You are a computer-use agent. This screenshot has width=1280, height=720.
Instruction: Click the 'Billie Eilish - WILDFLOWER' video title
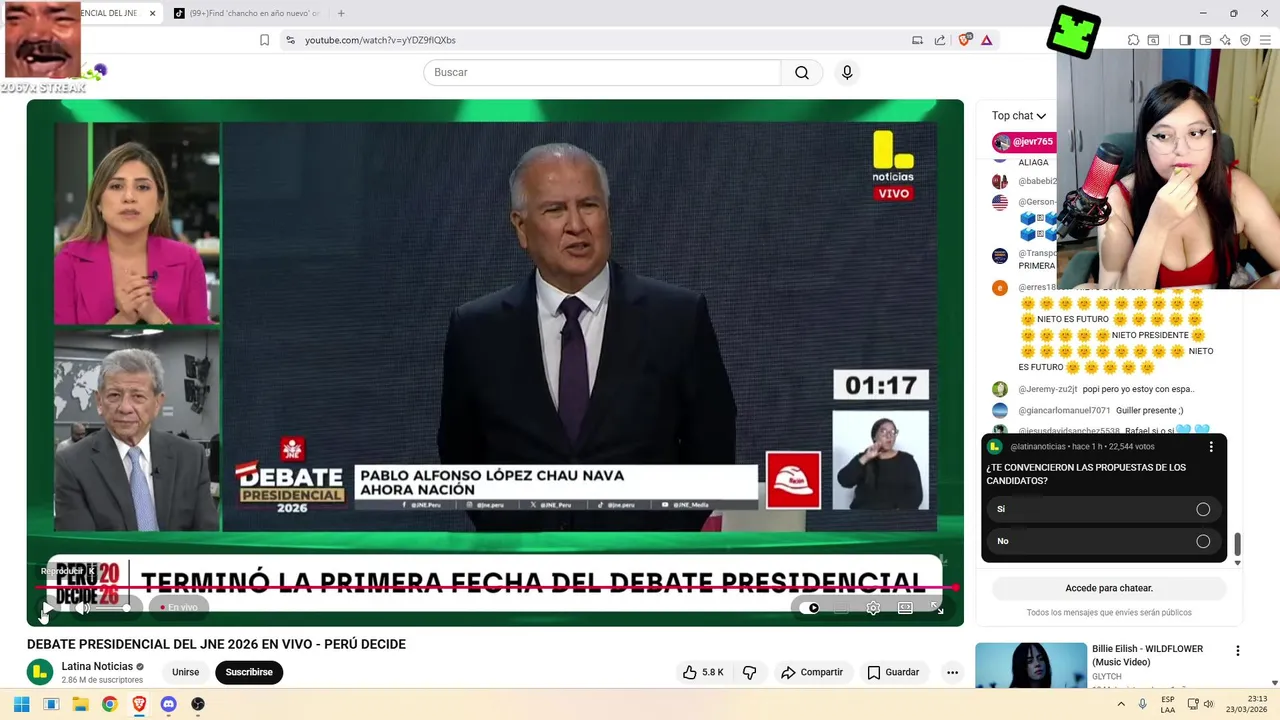pyautogui.click(x=1147, y=655)
